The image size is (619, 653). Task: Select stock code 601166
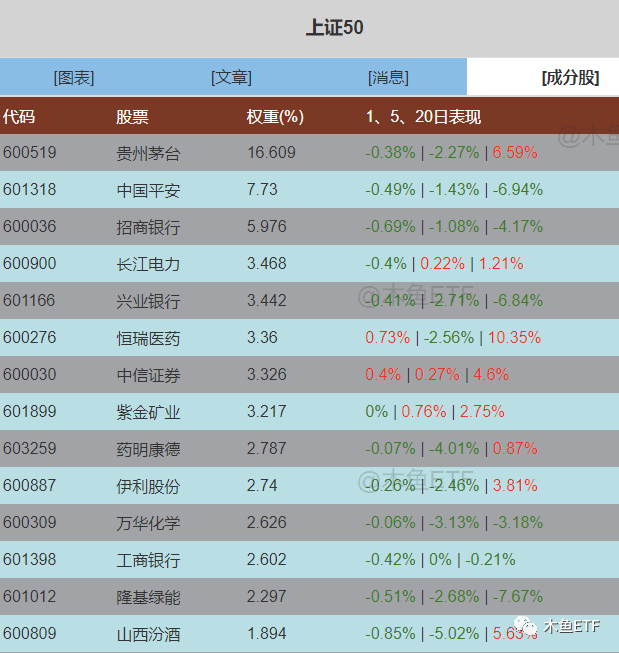coord(29,301)
